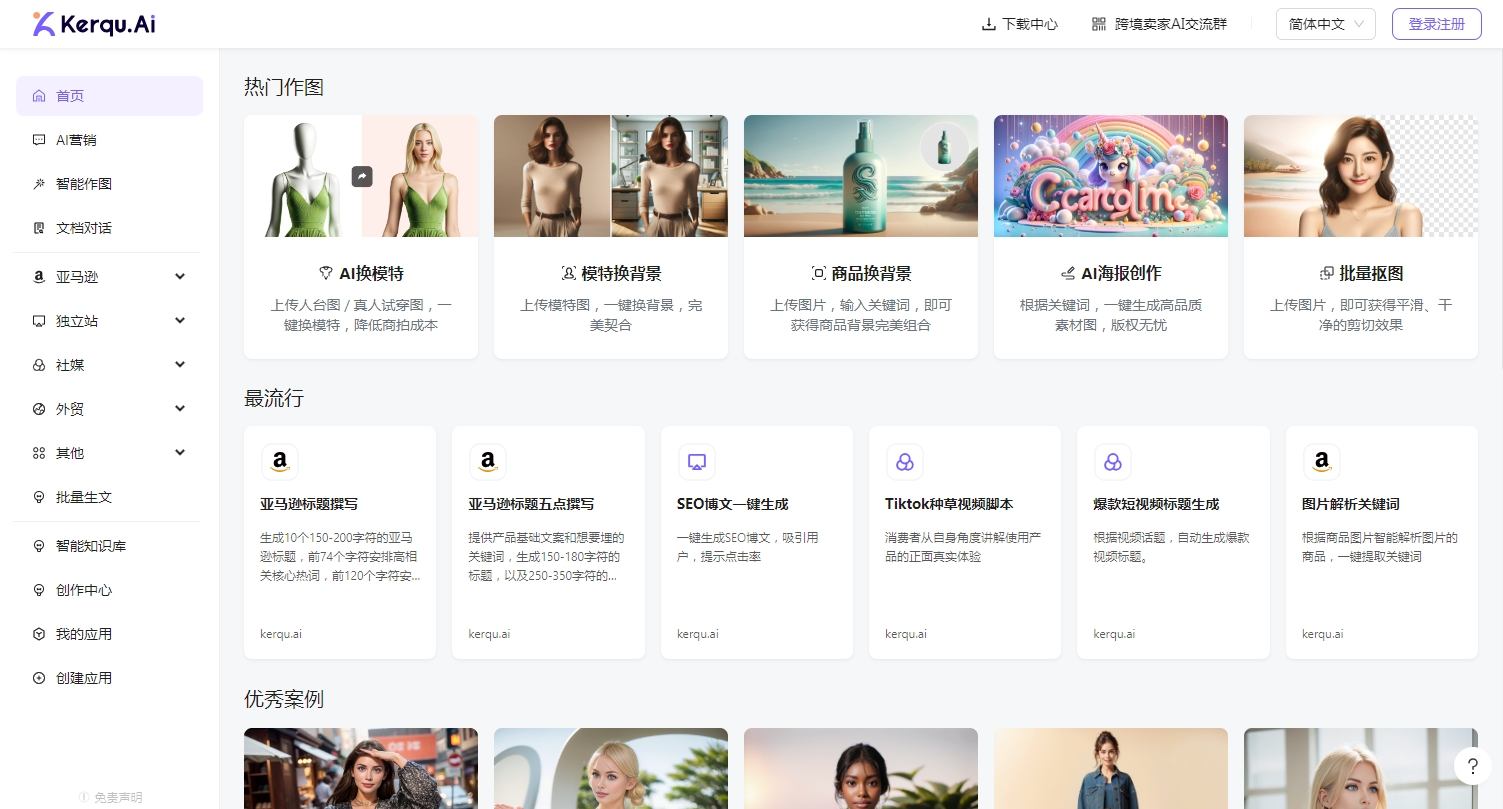1503x809 pixels.
Task: Click the grid icon beside 其他
Action: 39,453
